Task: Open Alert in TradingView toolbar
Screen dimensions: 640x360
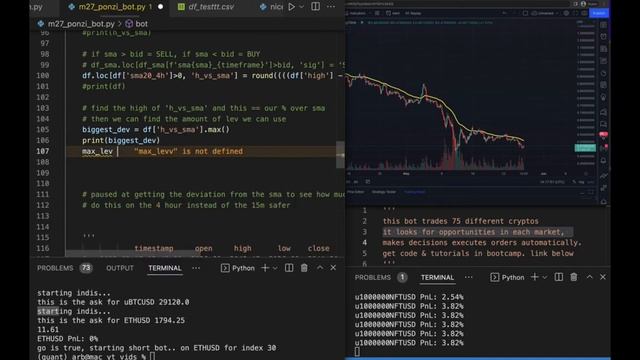Action: [x=393, y=13]
